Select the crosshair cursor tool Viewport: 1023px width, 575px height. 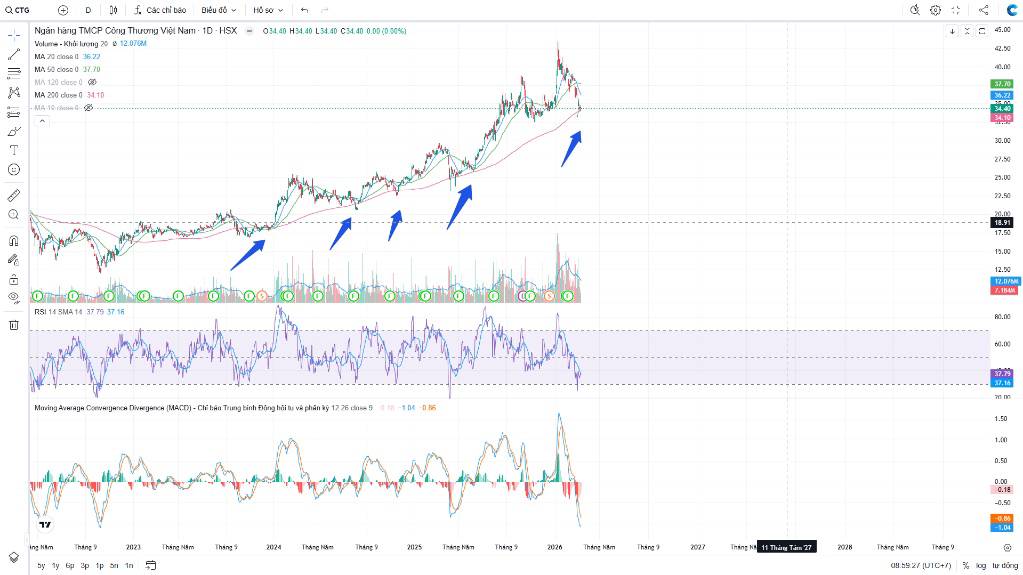coord(14,35)
